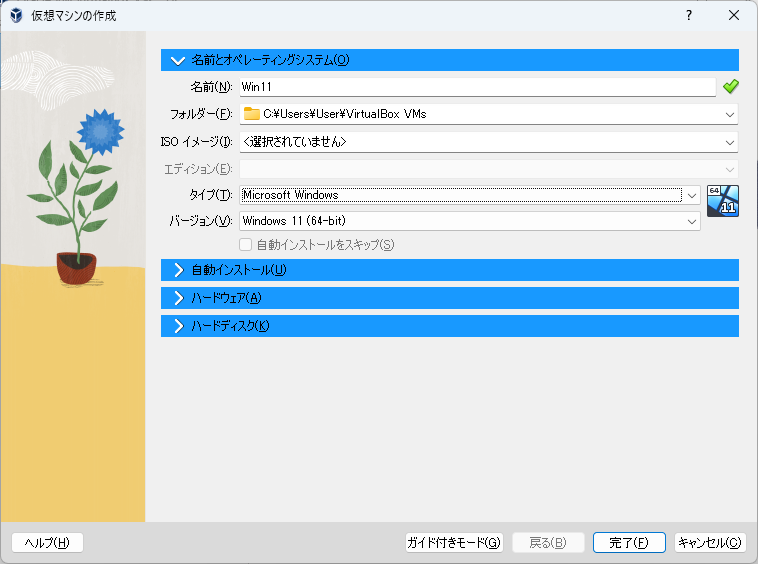Expand the 自動インストール section

click(x=450, y=270)
